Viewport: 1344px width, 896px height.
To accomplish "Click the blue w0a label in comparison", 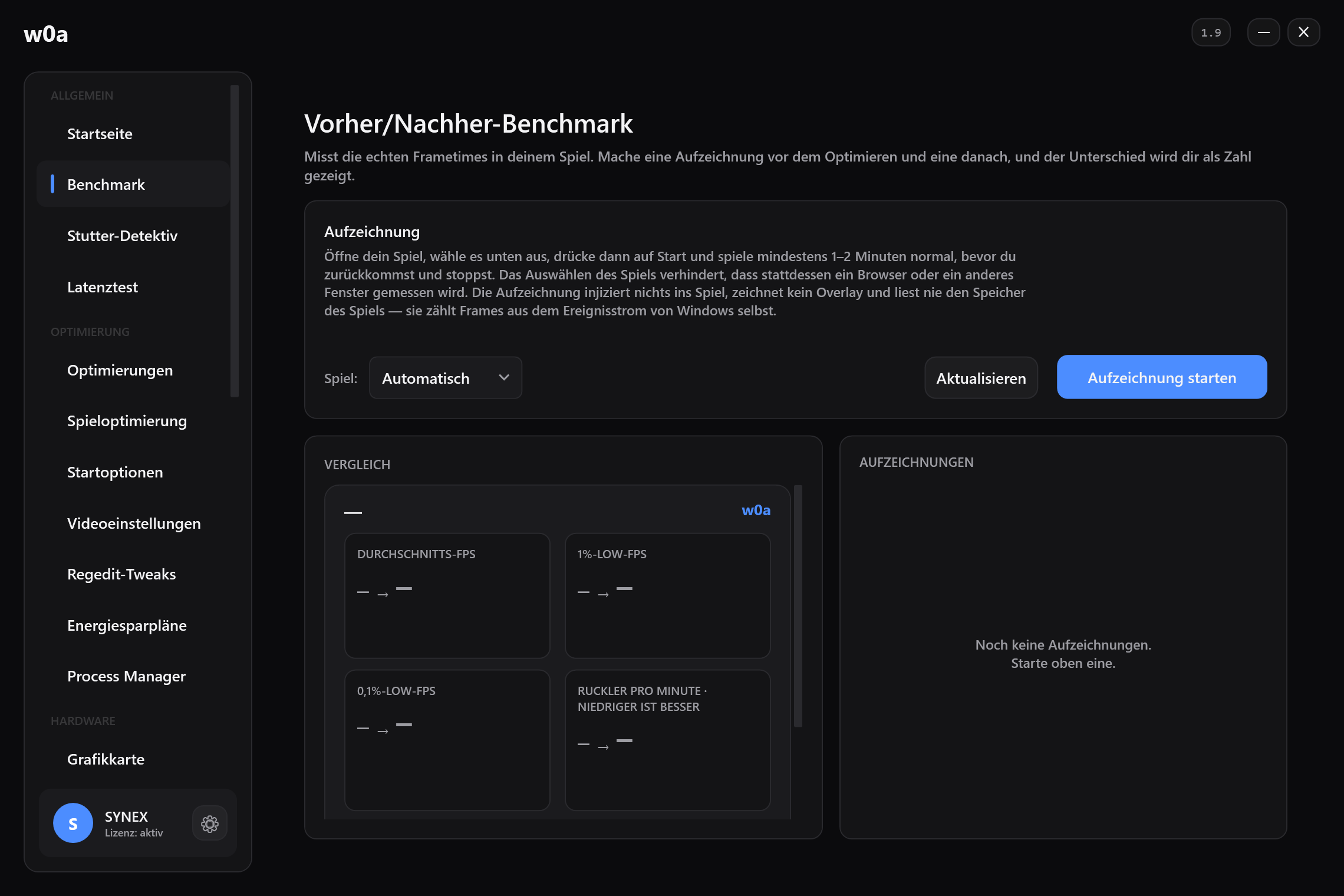I will 756,510.
